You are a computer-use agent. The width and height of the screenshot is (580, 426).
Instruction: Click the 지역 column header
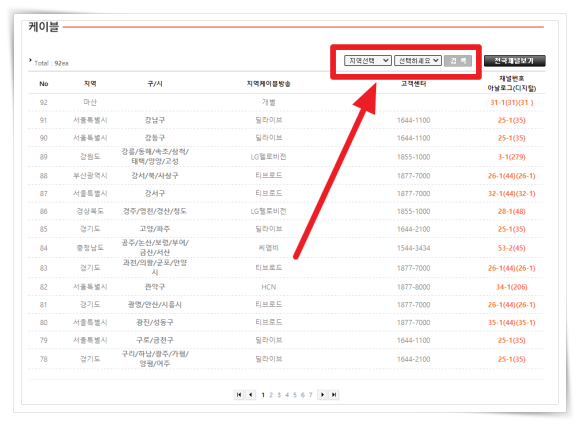point(90,84)
